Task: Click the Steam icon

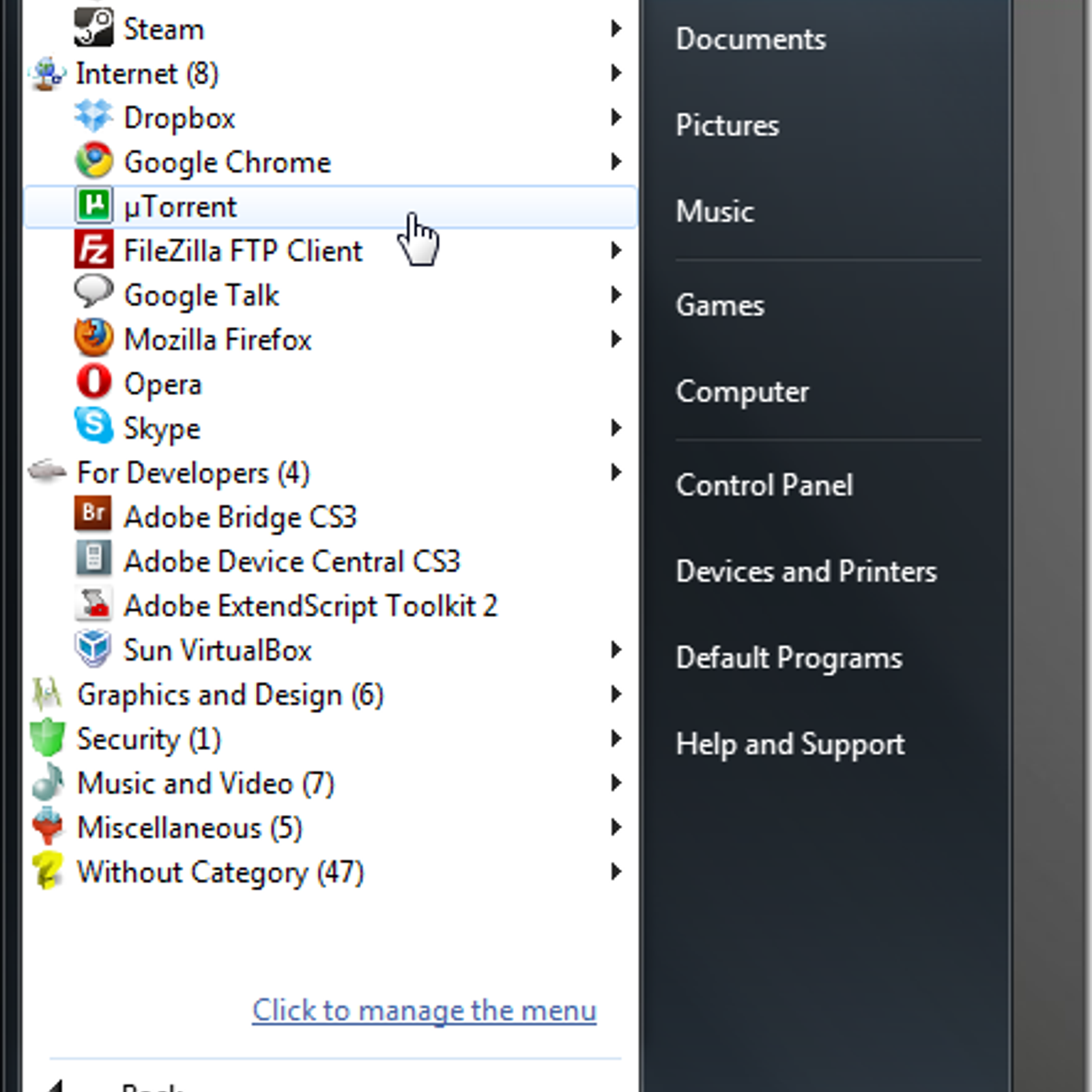Action: tap(94, 27)
